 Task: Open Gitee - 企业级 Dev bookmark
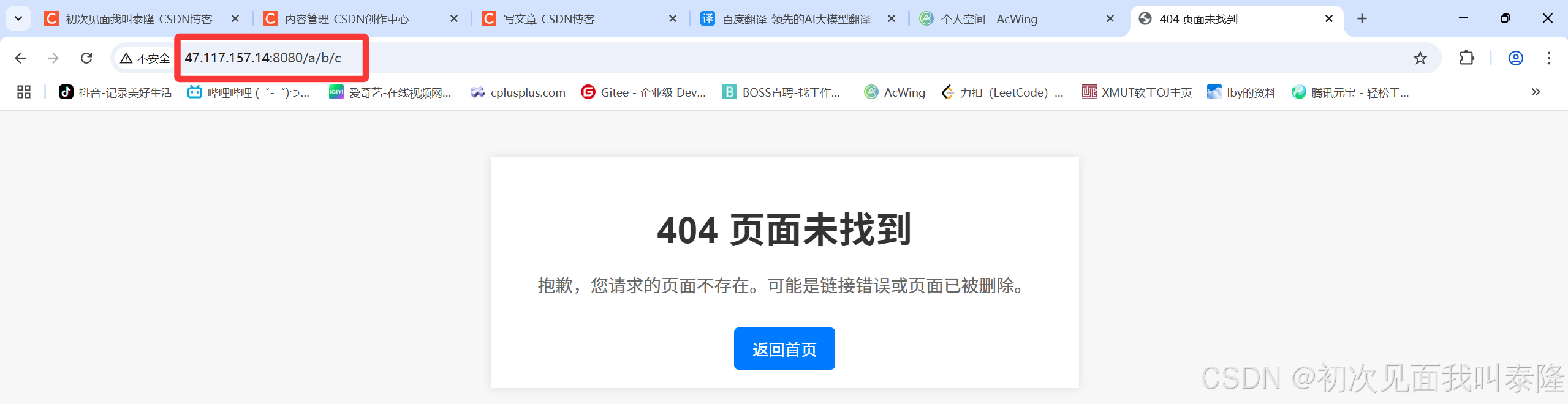point(643,92)
